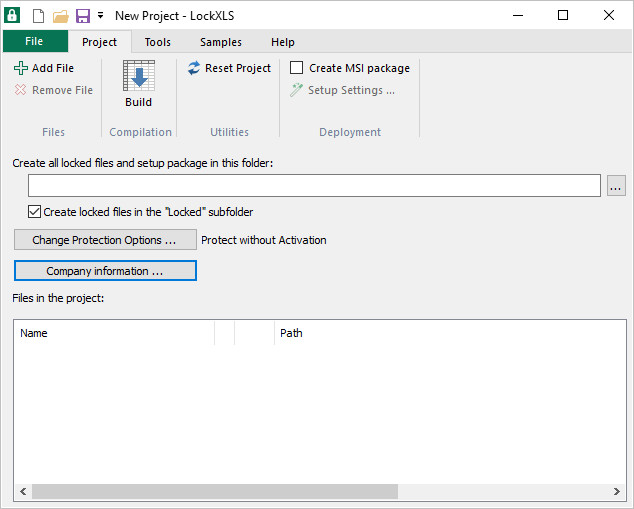Minimize the LockXLS window
This screenshot has height=509, width=634.
click(x=518, y=15)
